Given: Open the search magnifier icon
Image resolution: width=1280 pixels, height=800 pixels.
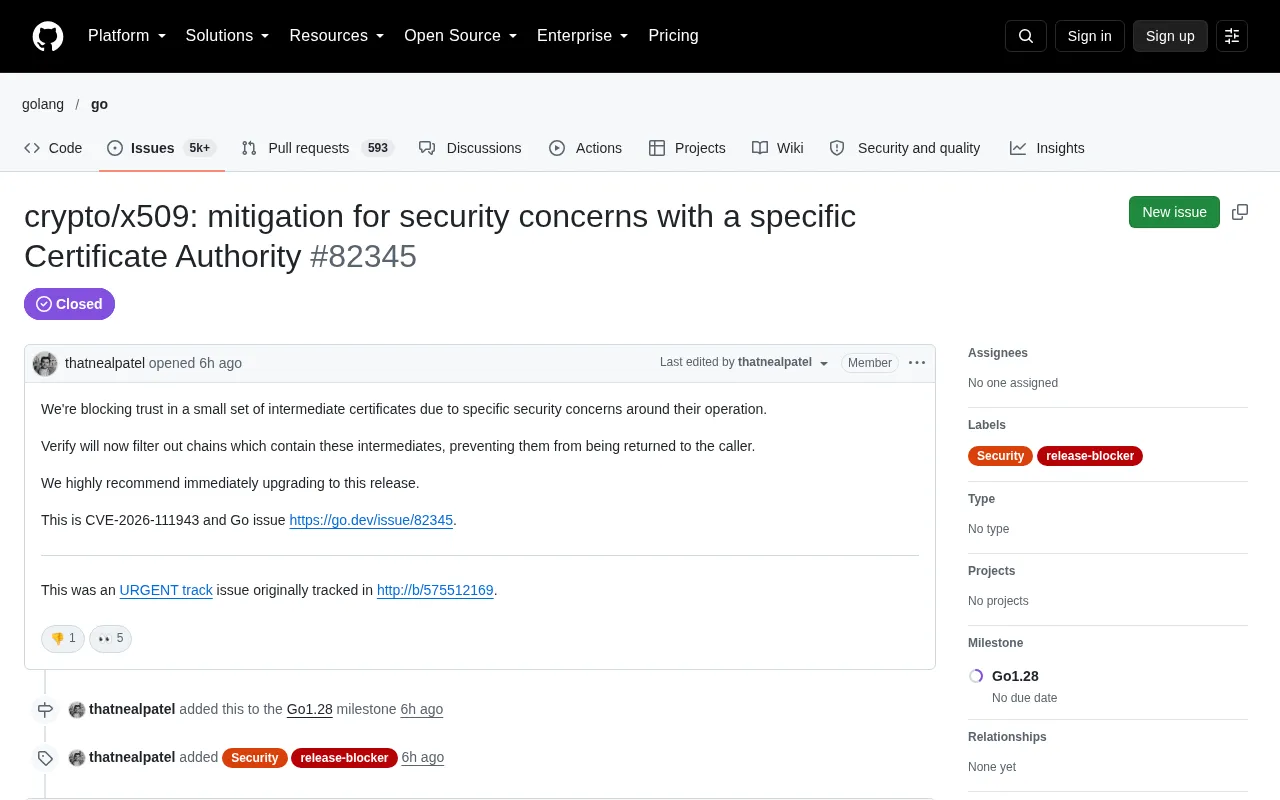Looking at the screenshot, I should point(1026,36).
